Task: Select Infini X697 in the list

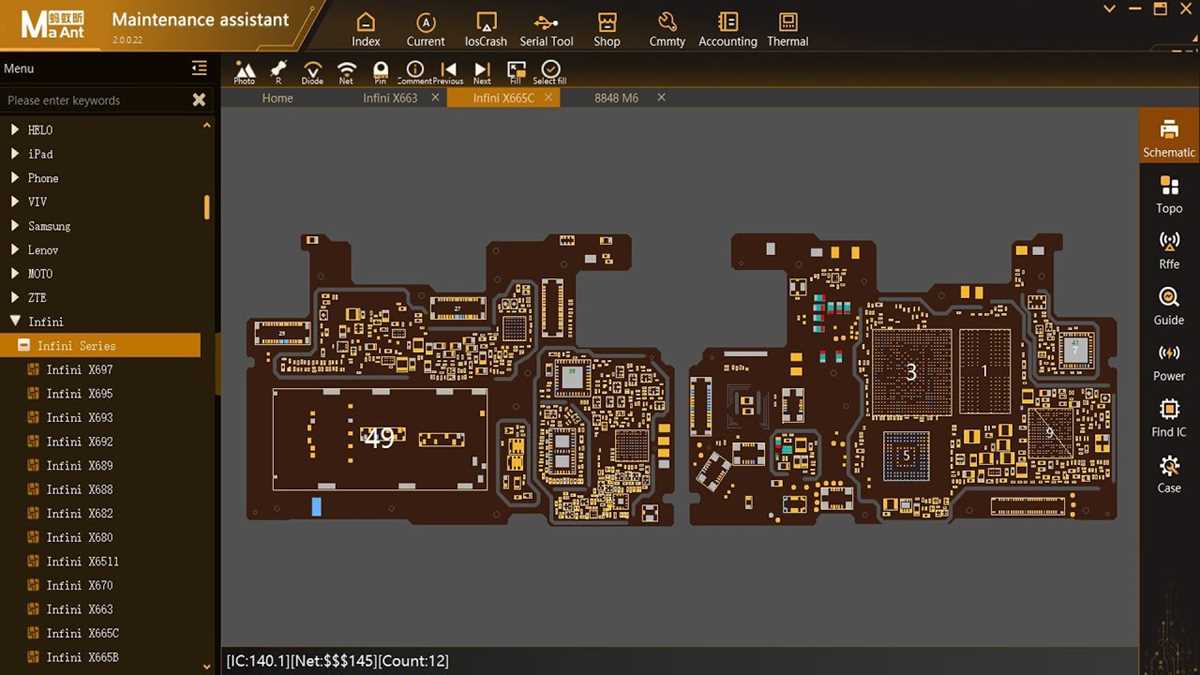Action: [80, 370]
